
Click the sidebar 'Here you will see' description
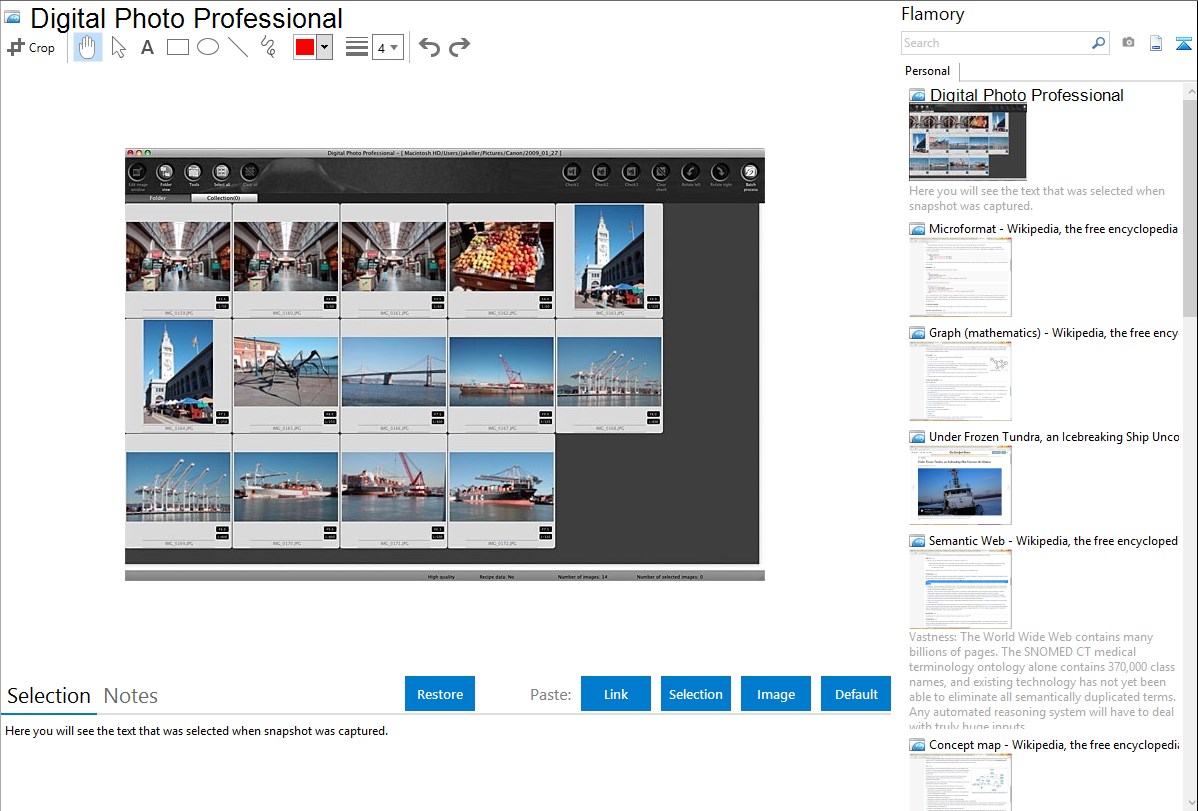pos(1037,198)
